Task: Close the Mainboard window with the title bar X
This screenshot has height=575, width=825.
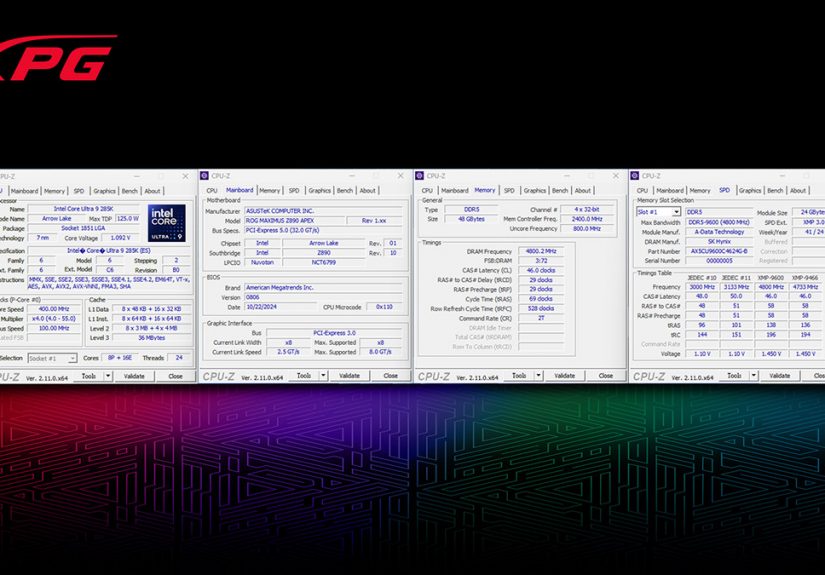Action: point(400,176)
